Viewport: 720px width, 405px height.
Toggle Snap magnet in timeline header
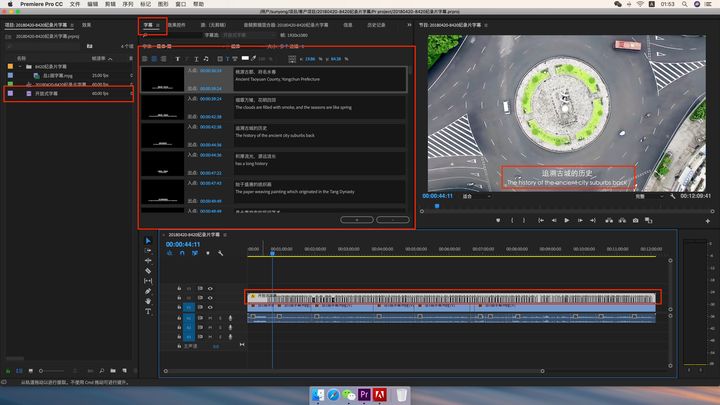[x=181, y=252]
